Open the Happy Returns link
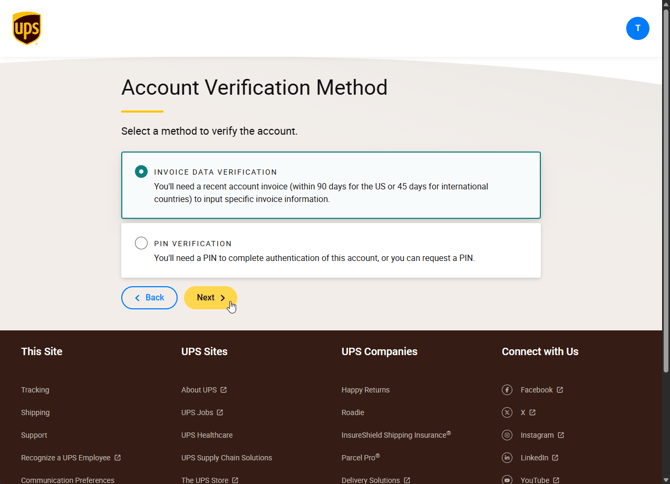Viewport: 670px width, 484px height. click(365, 390)
